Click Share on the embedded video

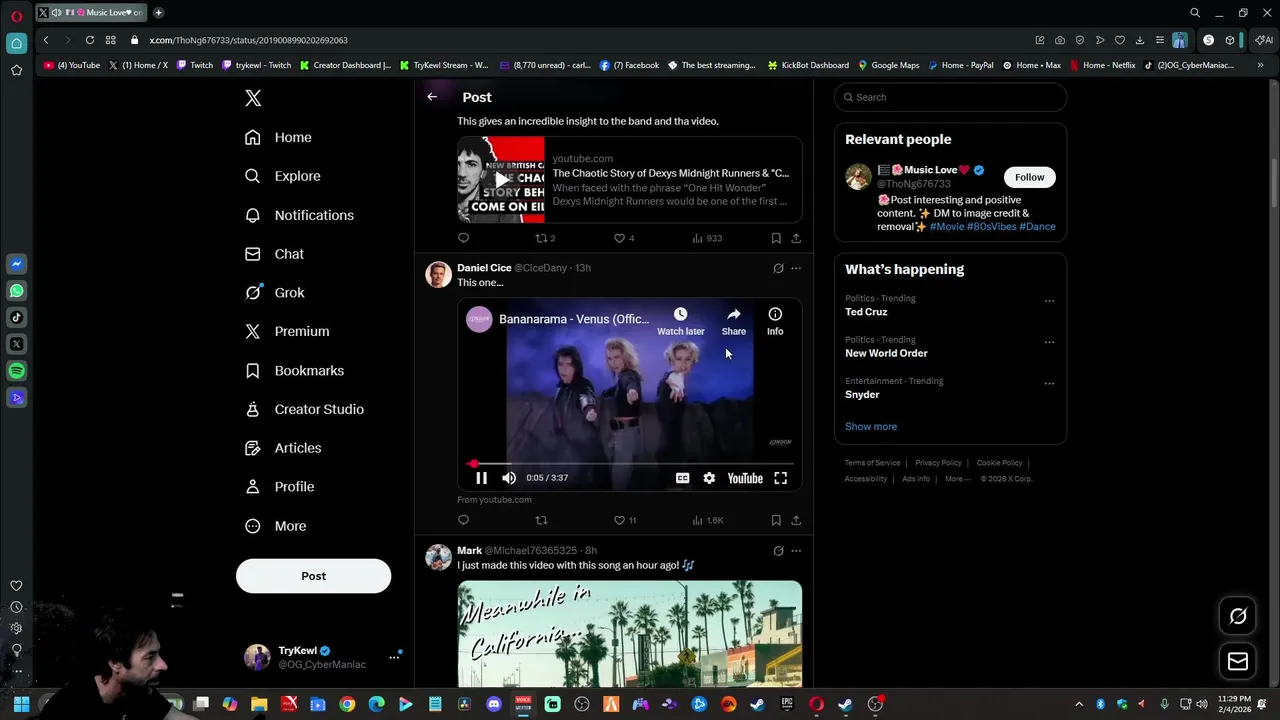pyautogui.click(x=734, y=321)
